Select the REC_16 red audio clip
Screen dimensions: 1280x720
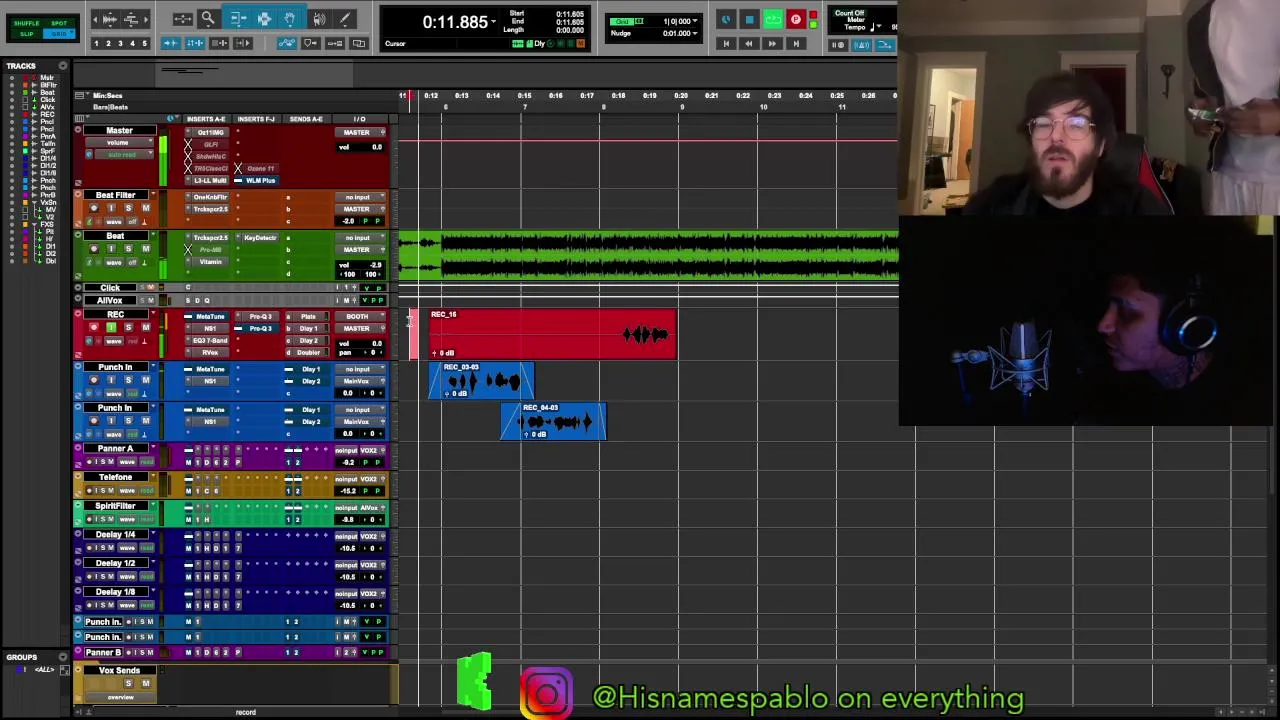point(553,334)
